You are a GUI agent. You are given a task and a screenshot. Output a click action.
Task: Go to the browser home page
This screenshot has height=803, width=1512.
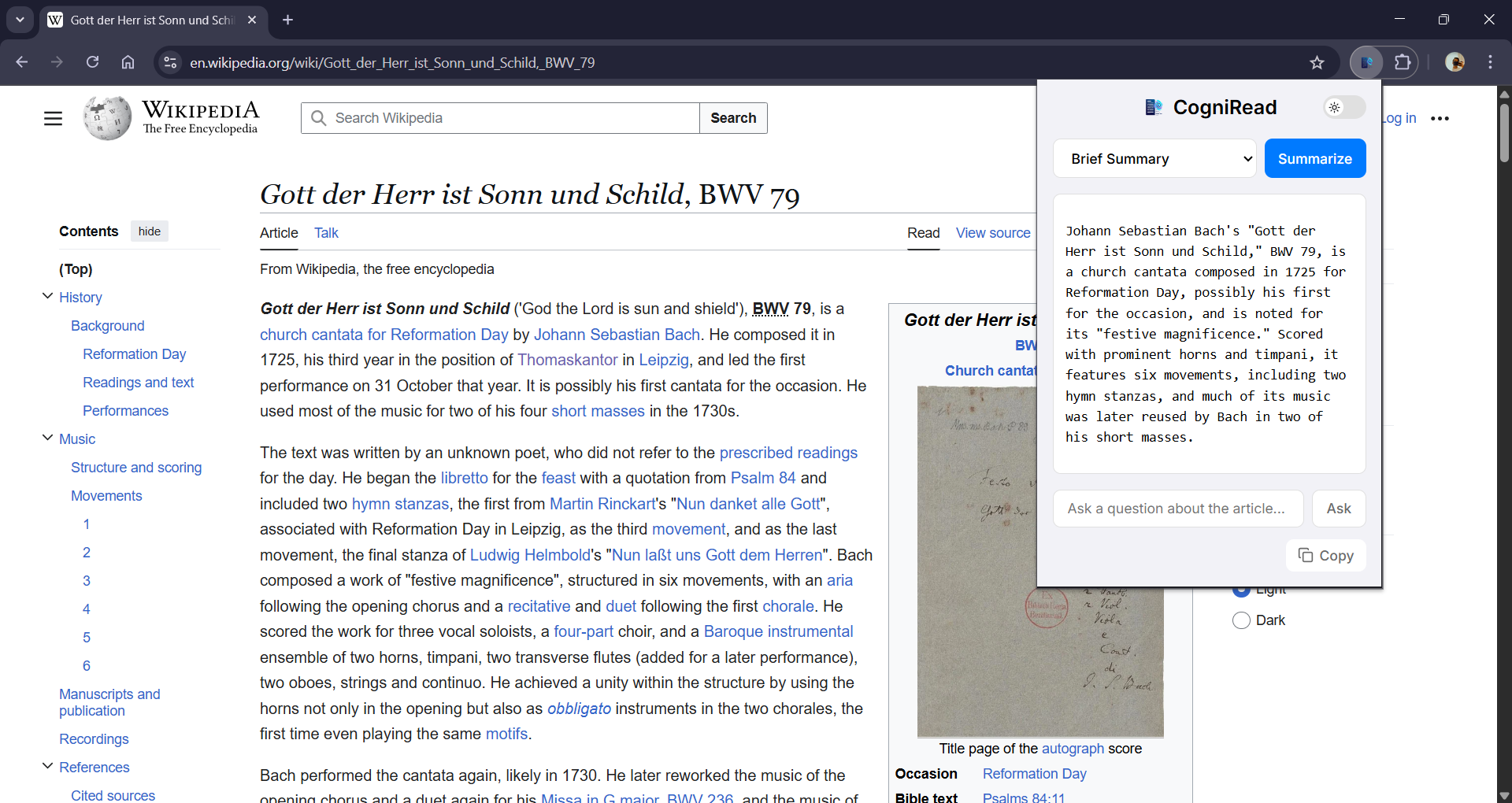click(x=128, y=62)
